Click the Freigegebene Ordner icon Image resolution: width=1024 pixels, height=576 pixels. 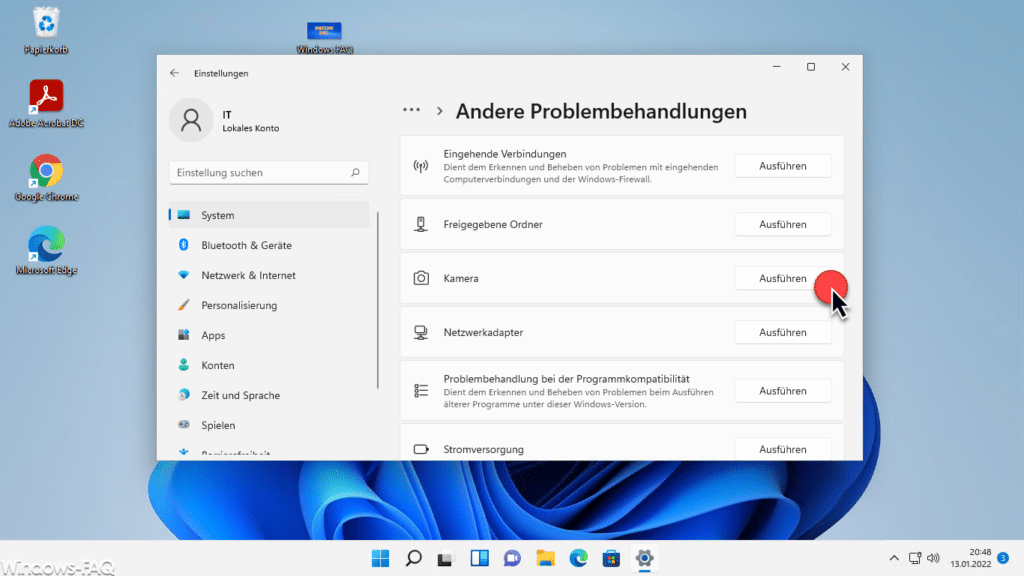click(421, 224)
